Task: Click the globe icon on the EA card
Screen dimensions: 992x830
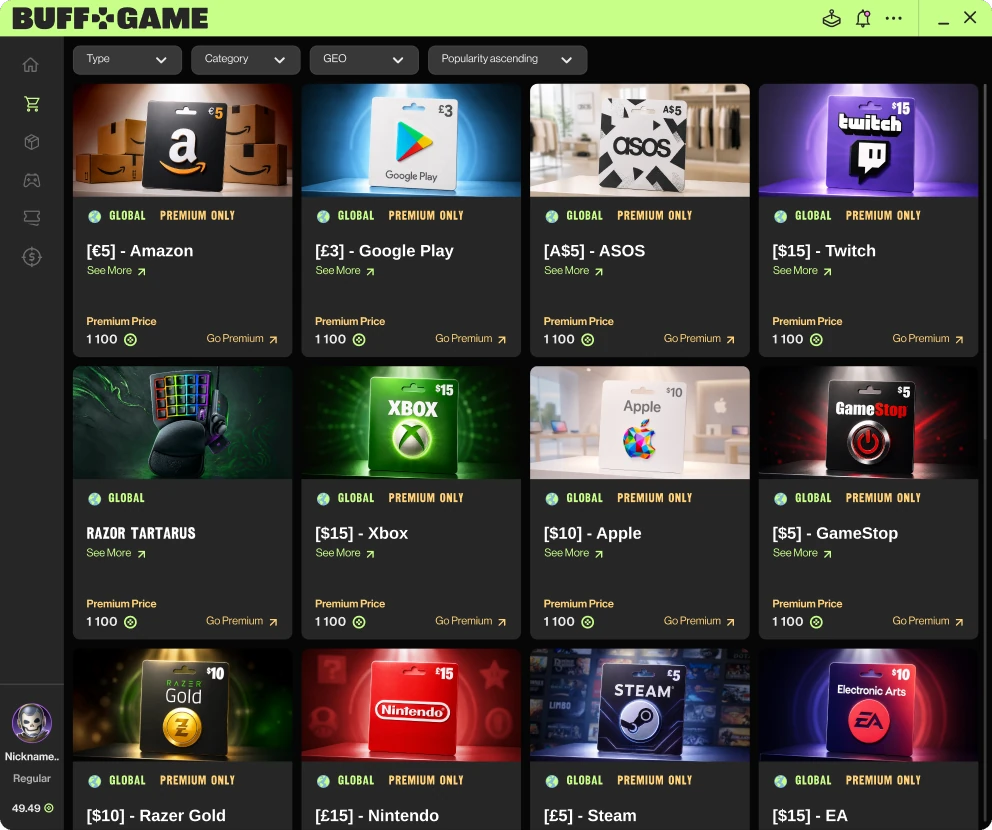Action: click(x=781, y=781)
